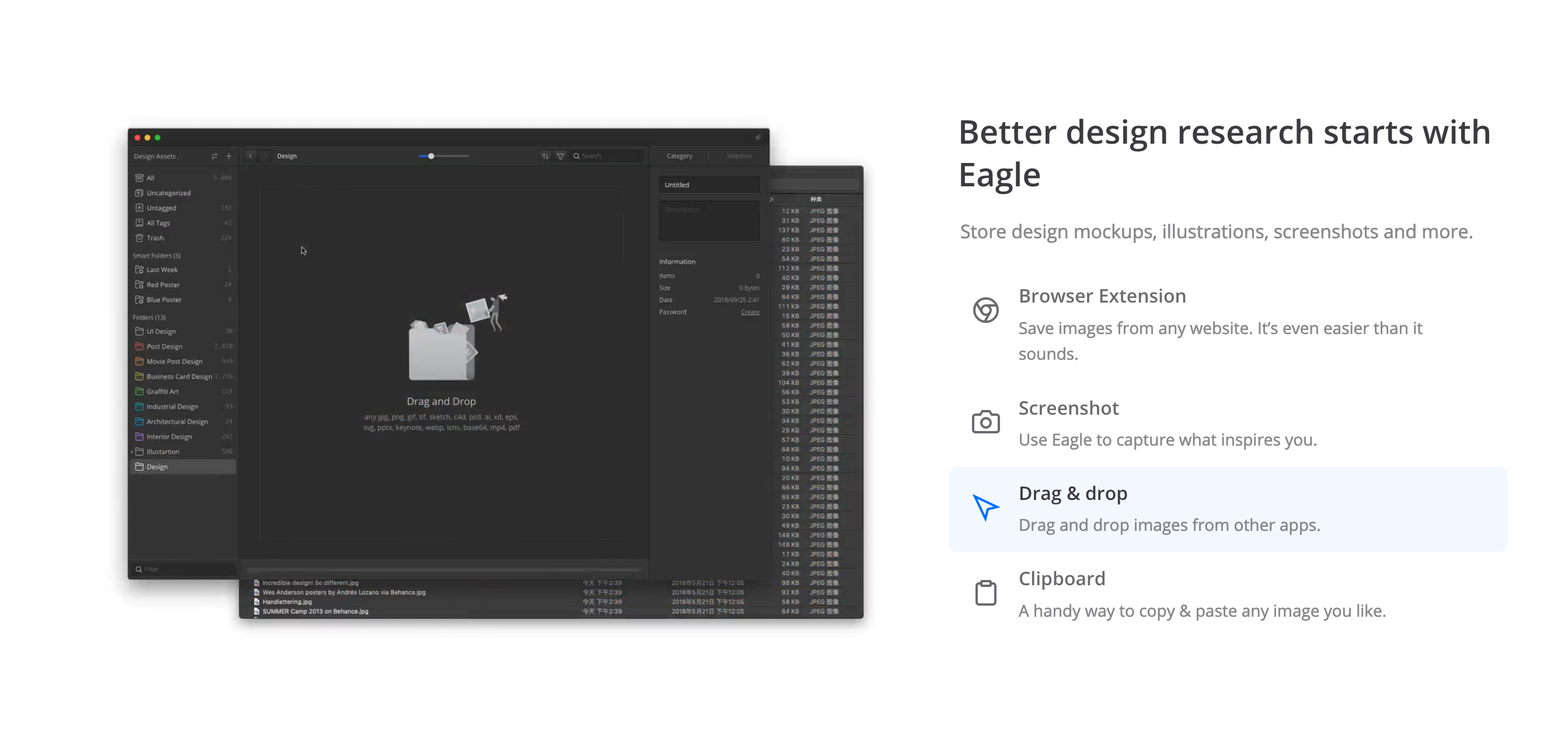Image resolution: width=1568 pixels, height=747 pixels.
Task: Click the pin icon in title bar
Action: coord(758,138)
